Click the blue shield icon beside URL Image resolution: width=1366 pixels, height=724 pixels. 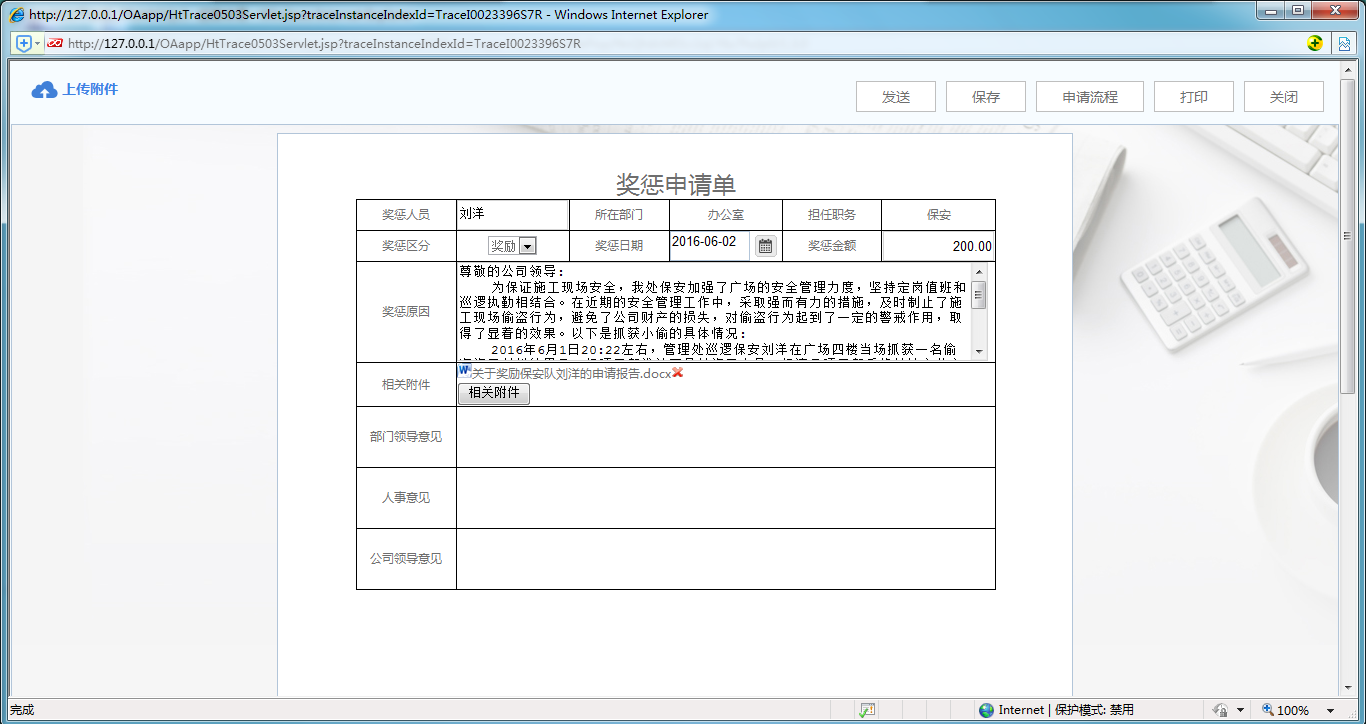click(x=24, y=43)
